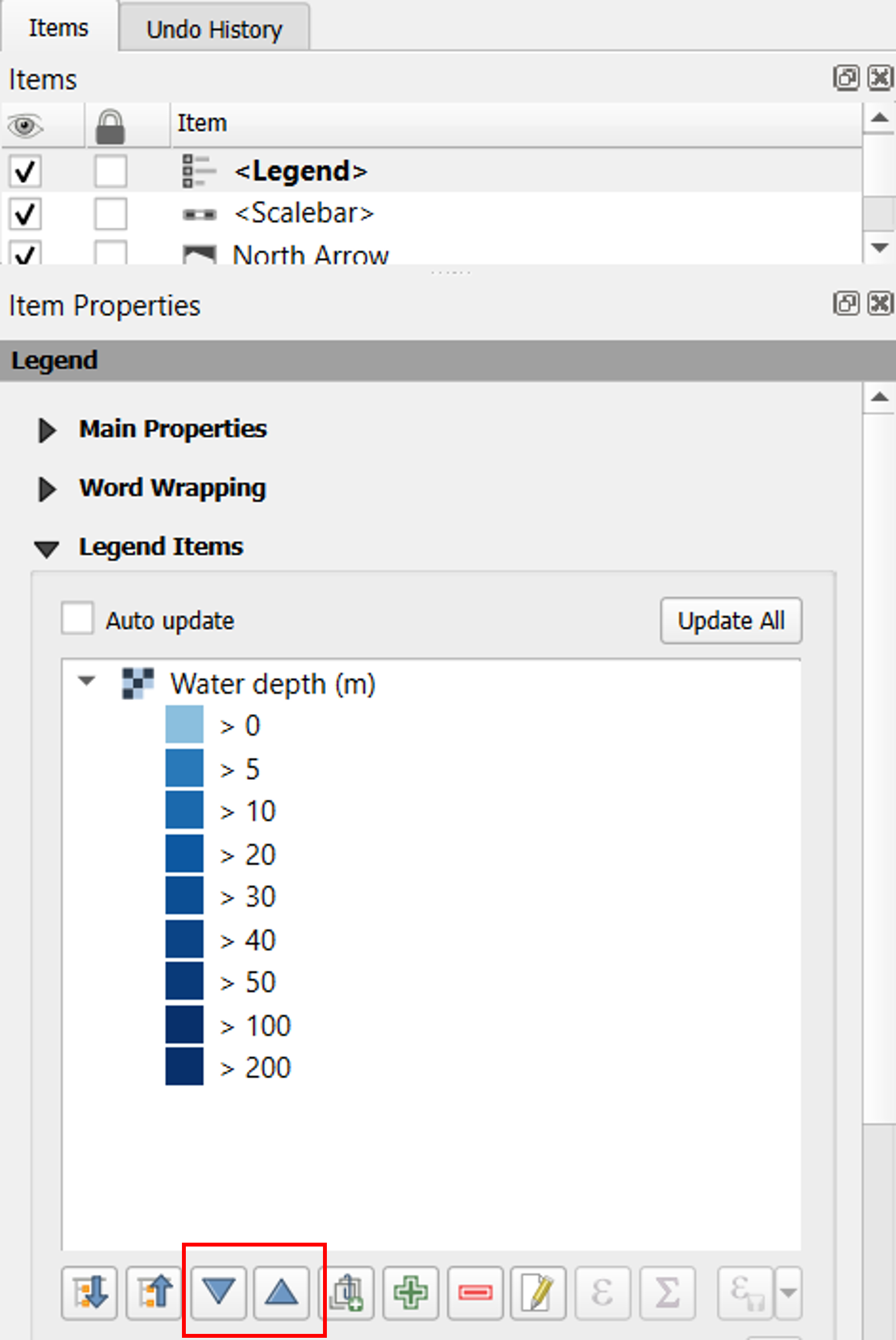This screenshot has height=1340, width=896.
Task: Toggle visibility checkbox for Legend item
Action: pos(24,171)
